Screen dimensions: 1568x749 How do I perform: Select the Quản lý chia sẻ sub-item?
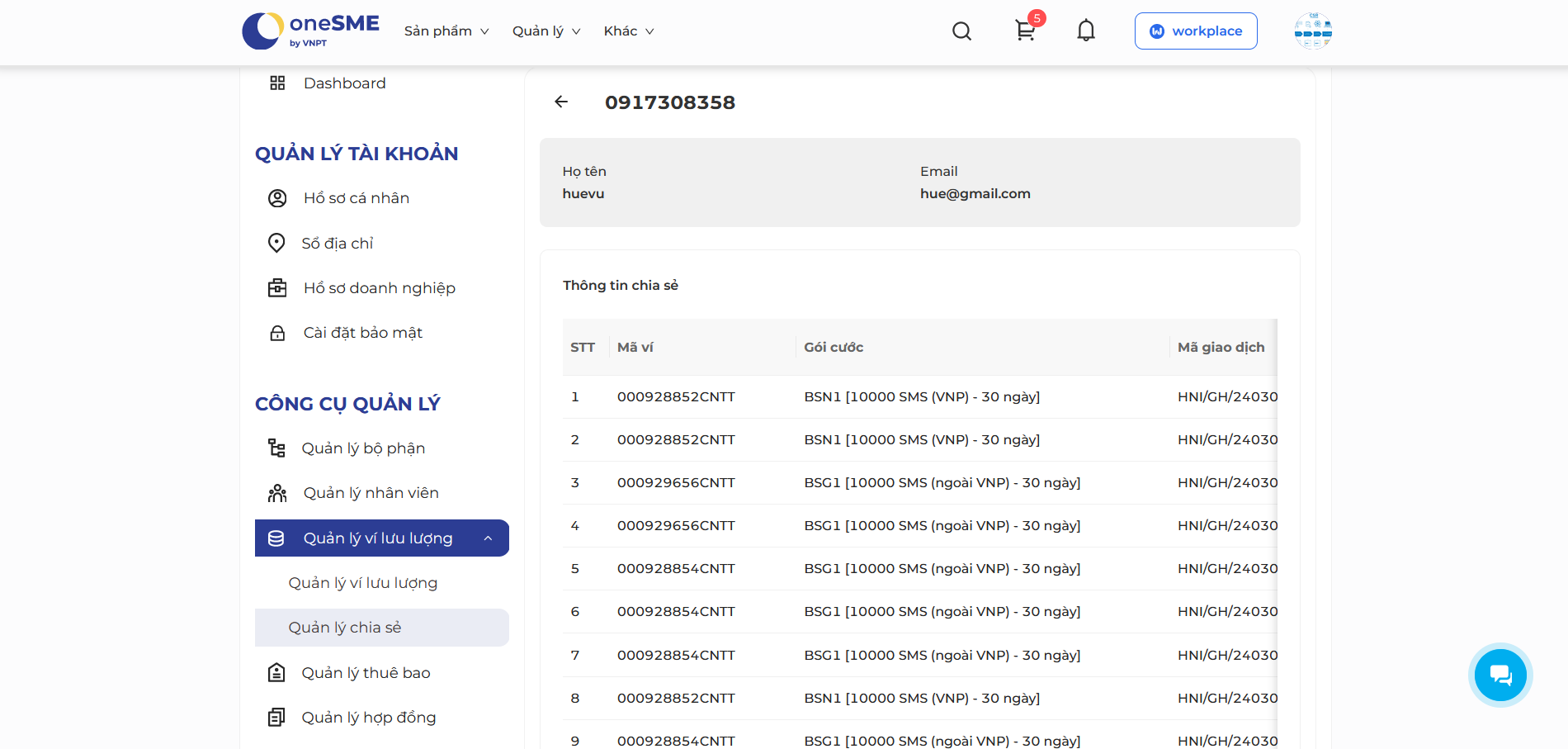point(382,628)
